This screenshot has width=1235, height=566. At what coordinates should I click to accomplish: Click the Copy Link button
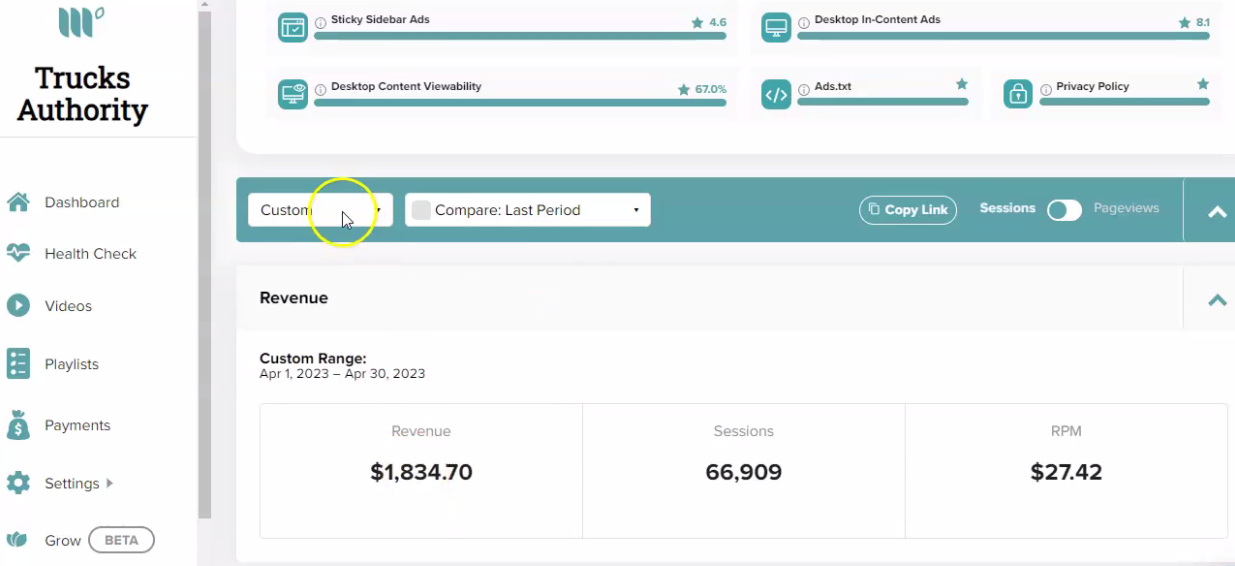(x=908, y=210)
